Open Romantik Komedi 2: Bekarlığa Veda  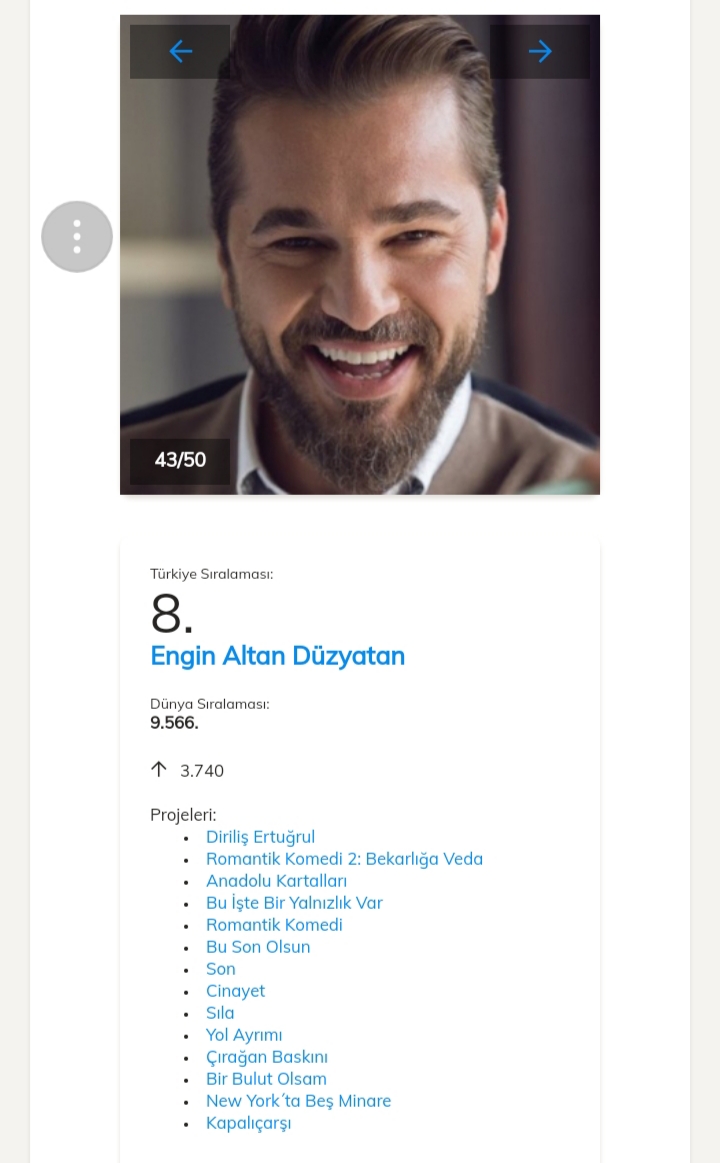(x=344, y=859)
